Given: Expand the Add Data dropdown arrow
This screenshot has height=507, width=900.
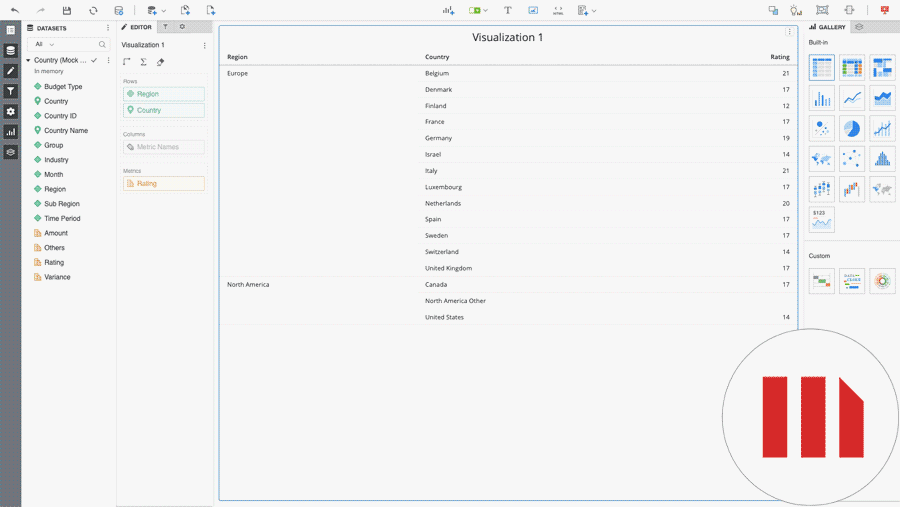Looking at the screenshot, I should click(x=163, y=11).
